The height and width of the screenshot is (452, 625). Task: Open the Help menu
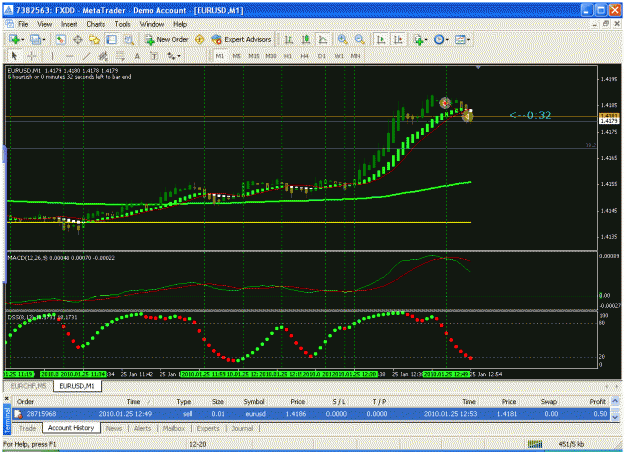(180, 24)
